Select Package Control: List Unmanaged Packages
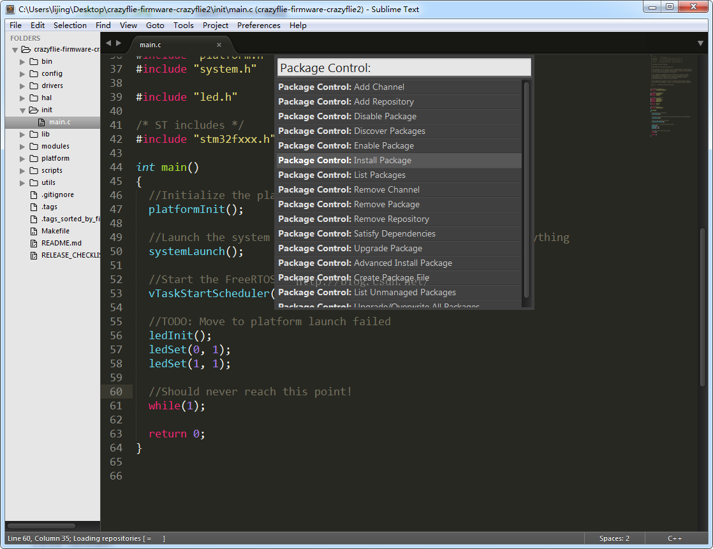 tap(399, 292)
